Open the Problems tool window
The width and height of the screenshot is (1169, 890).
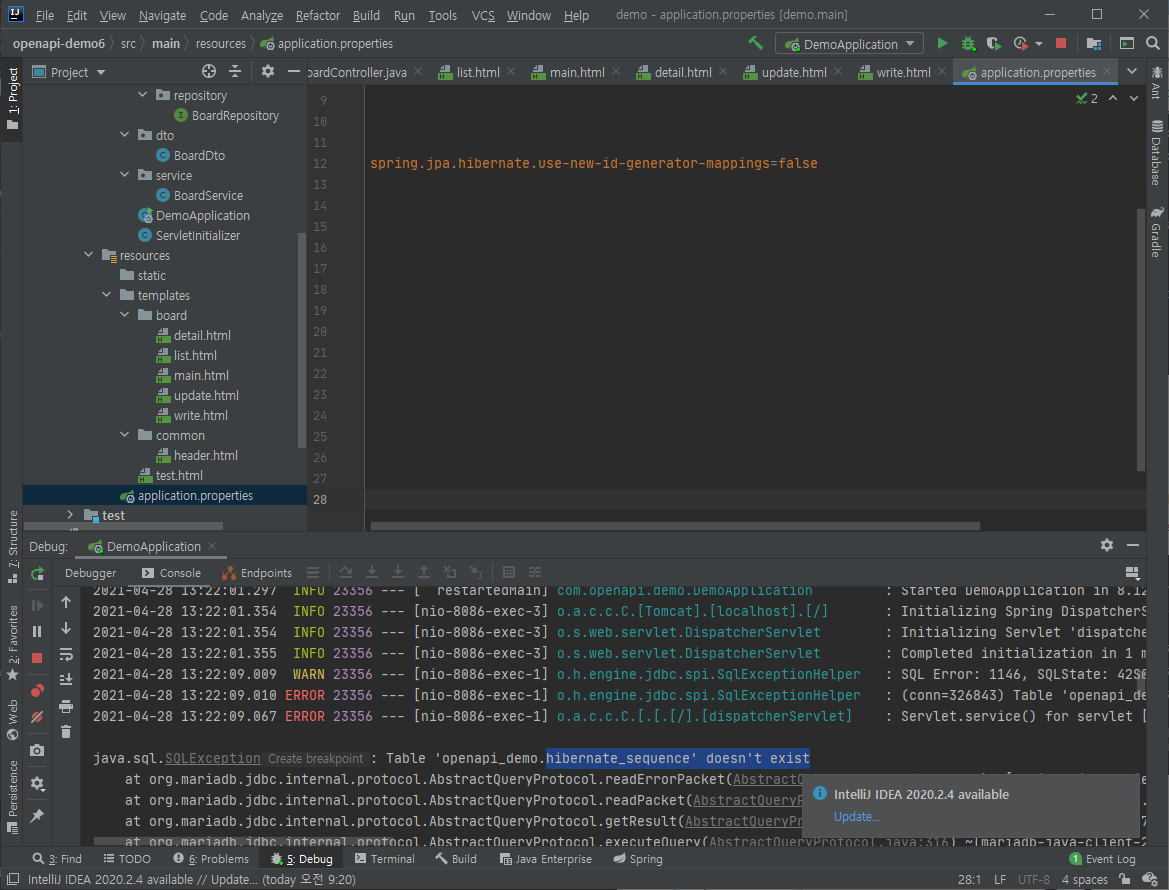[x=211, y=859]
